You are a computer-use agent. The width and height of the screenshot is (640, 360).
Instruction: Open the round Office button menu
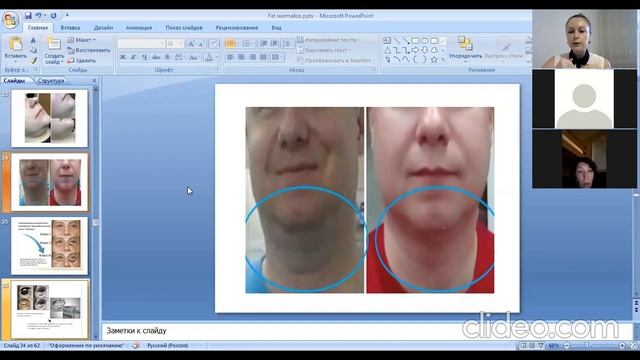[x=11, y=20]
